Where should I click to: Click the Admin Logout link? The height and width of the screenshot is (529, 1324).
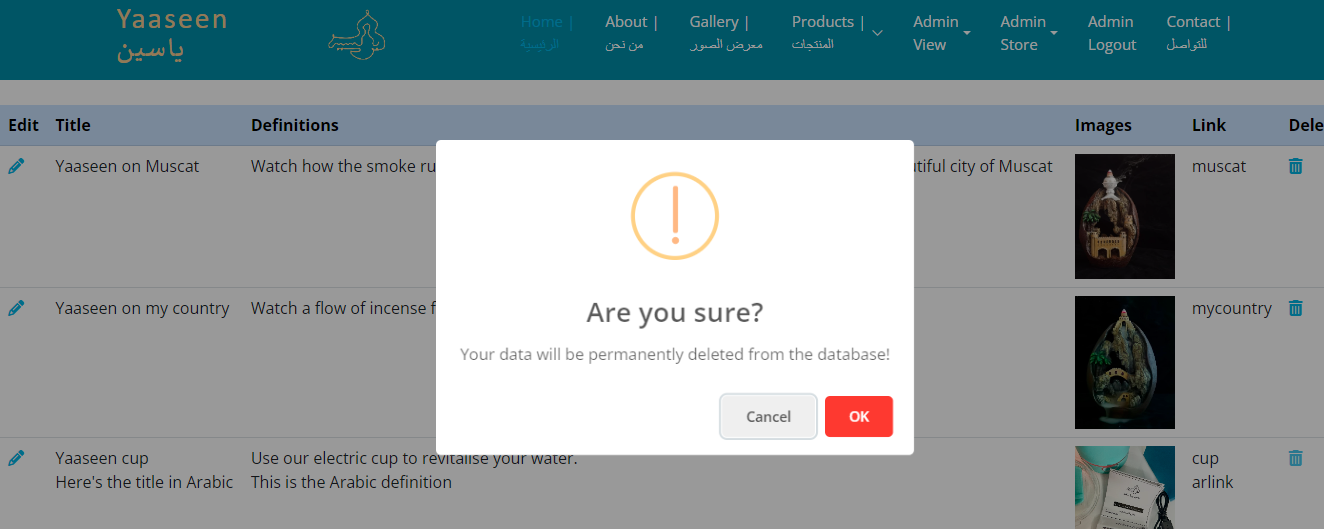[1112, 33]
